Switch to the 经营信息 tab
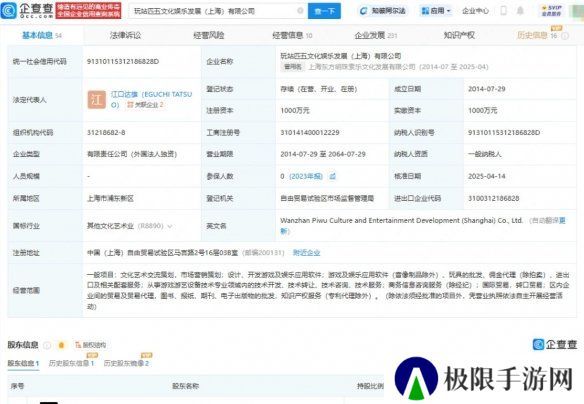Viewport: 584px width, 404px height. (x=292, y=35)
